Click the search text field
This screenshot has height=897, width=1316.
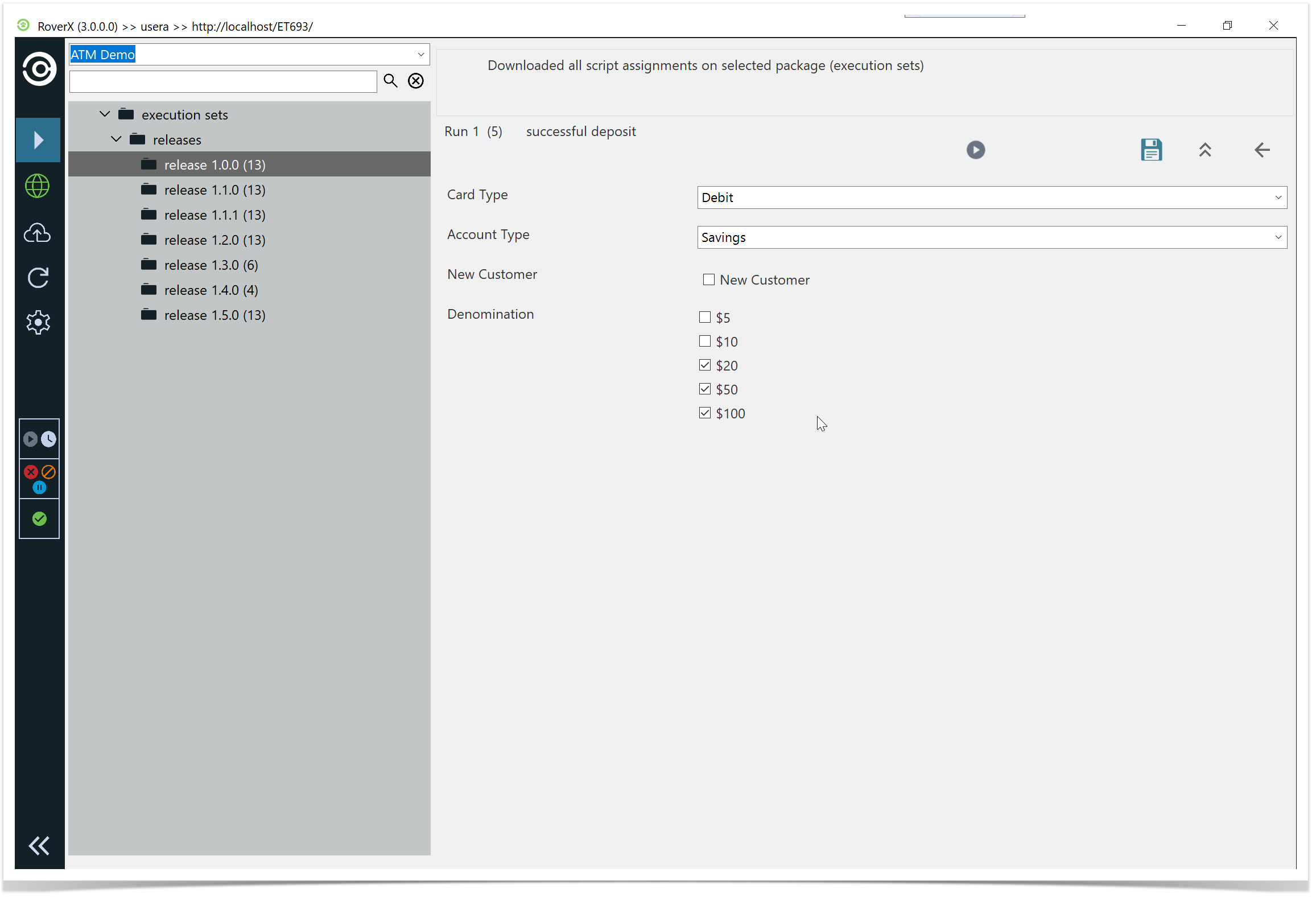click(222, 81)
